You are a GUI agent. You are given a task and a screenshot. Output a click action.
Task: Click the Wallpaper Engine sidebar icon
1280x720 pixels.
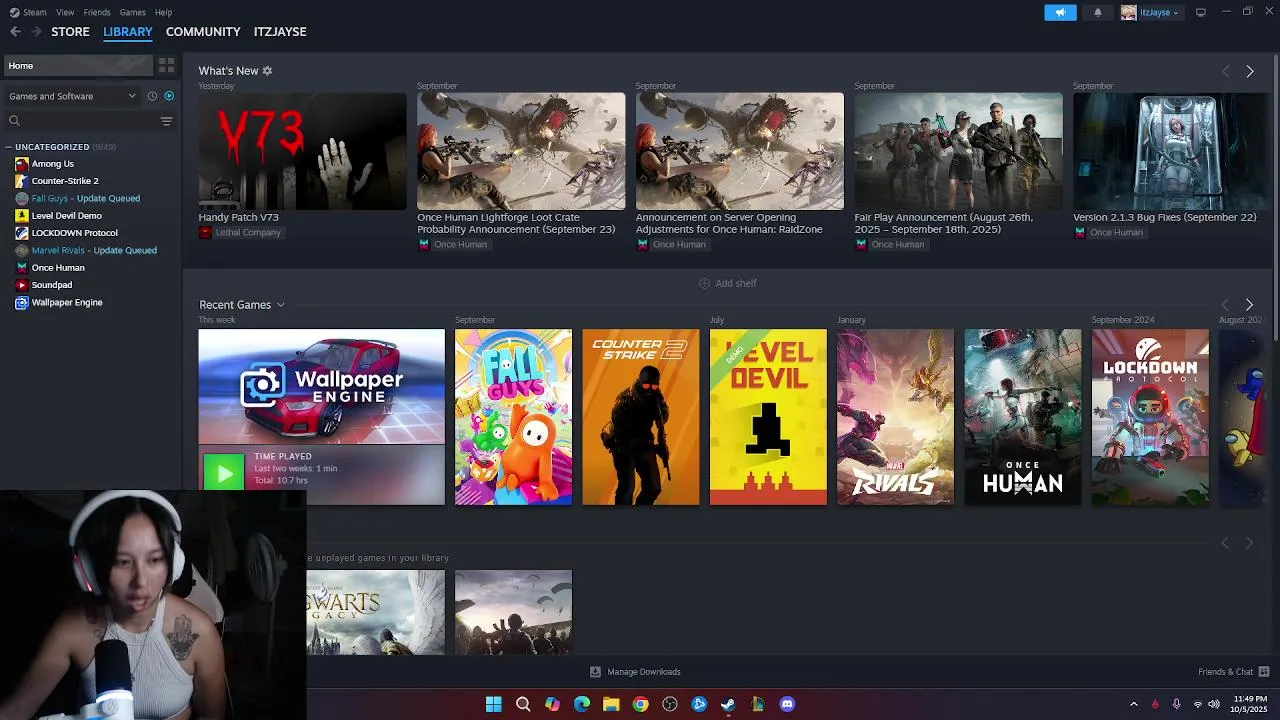click(x=21, y=302)
